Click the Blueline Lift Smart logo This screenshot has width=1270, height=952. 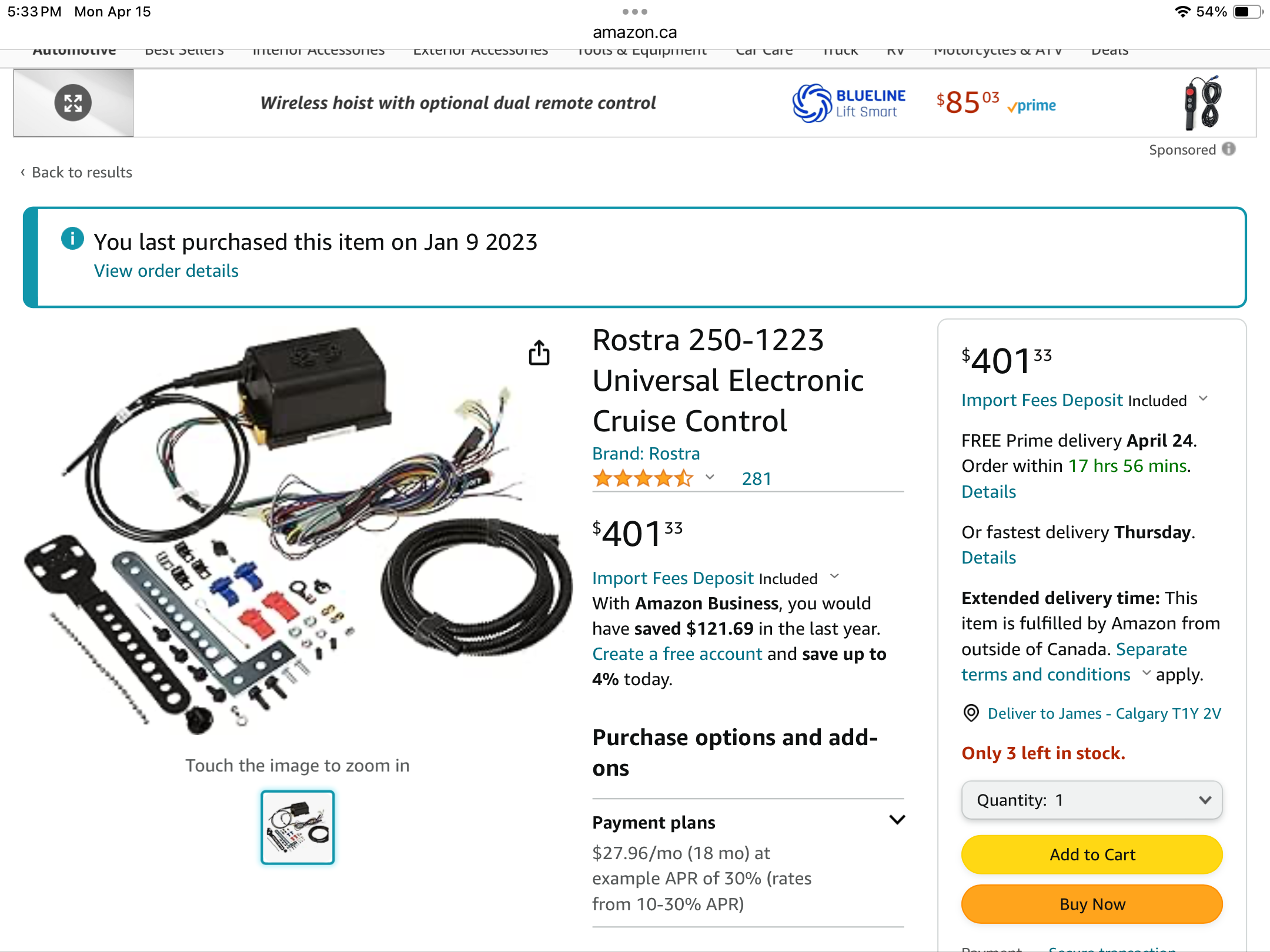coord(848,103)
